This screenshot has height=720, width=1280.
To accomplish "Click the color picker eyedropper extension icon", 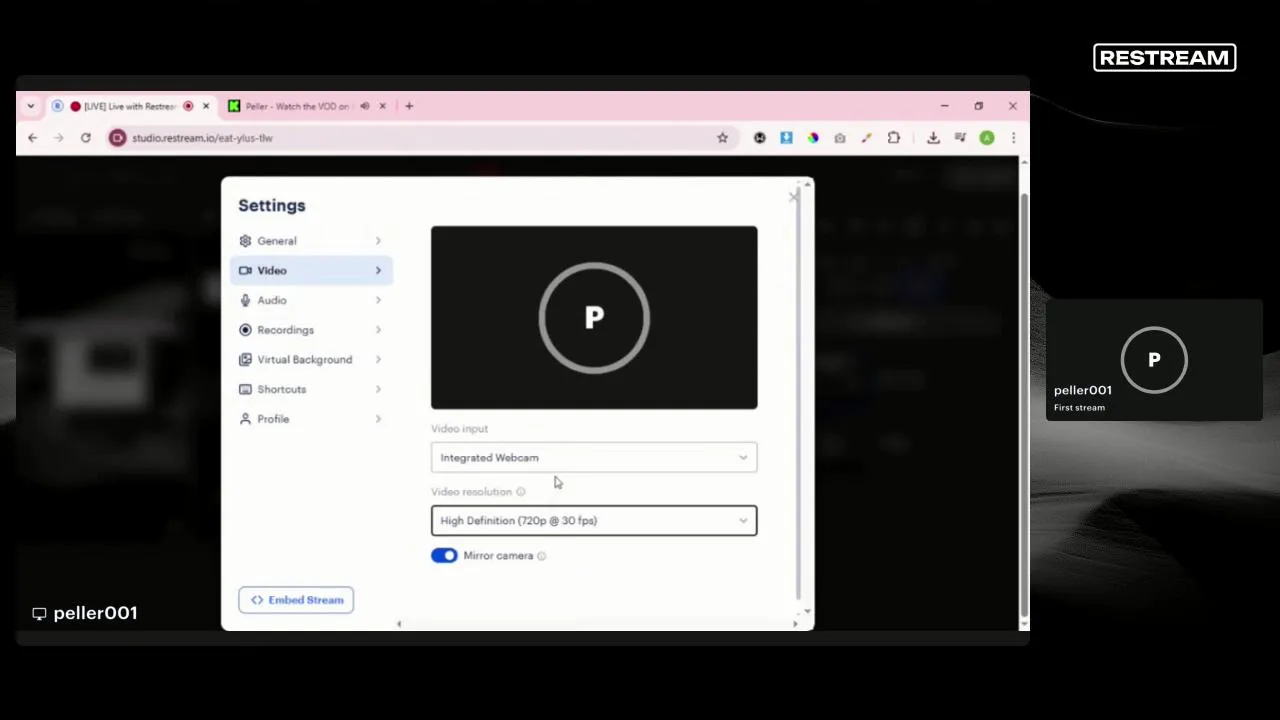I will (x=867, y=138).
